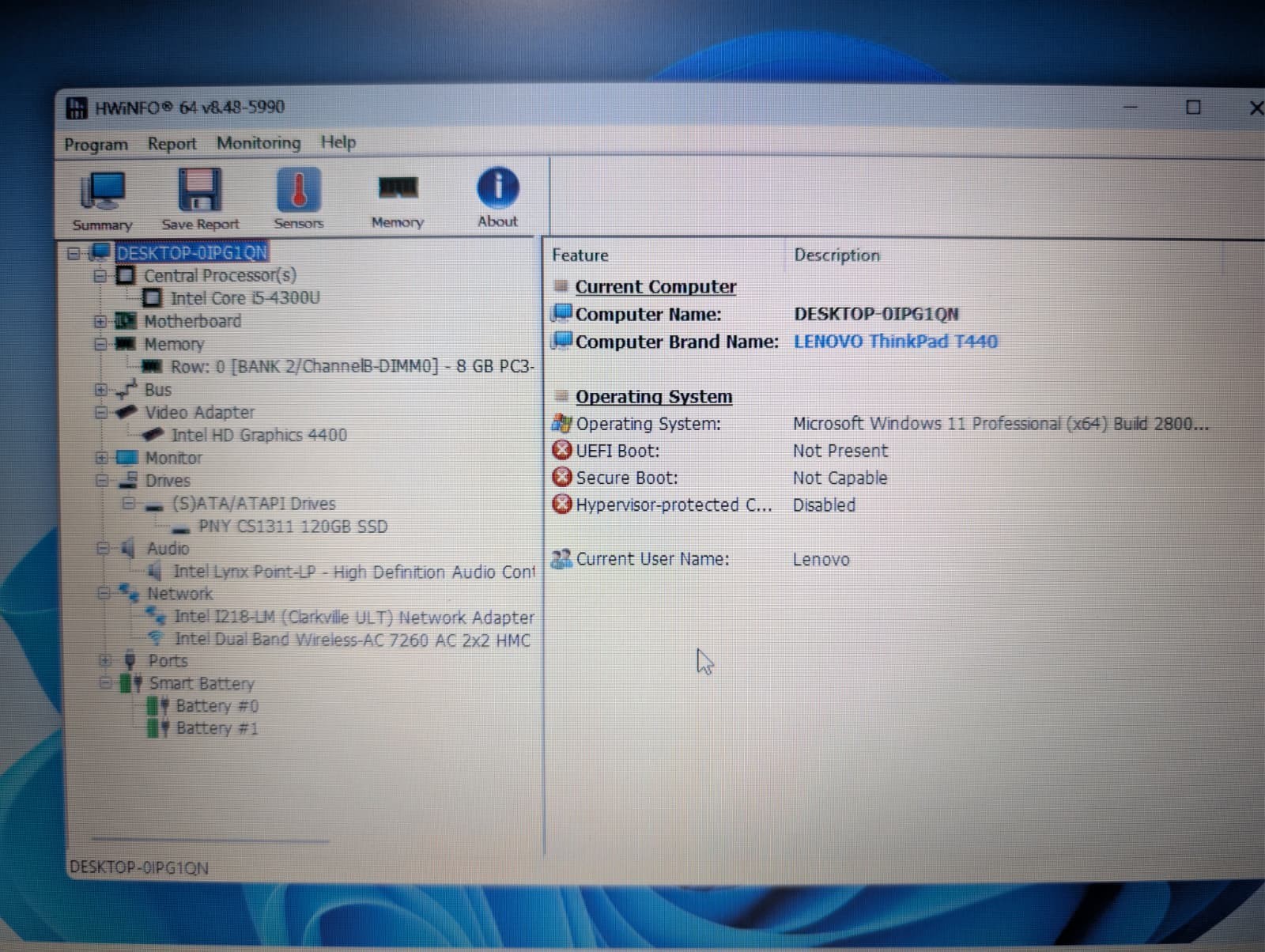Collapse the (S)ATA/ATAPI Drives branch
Viewport: 1265px width, 952px height.
click(x=128, y=504)
